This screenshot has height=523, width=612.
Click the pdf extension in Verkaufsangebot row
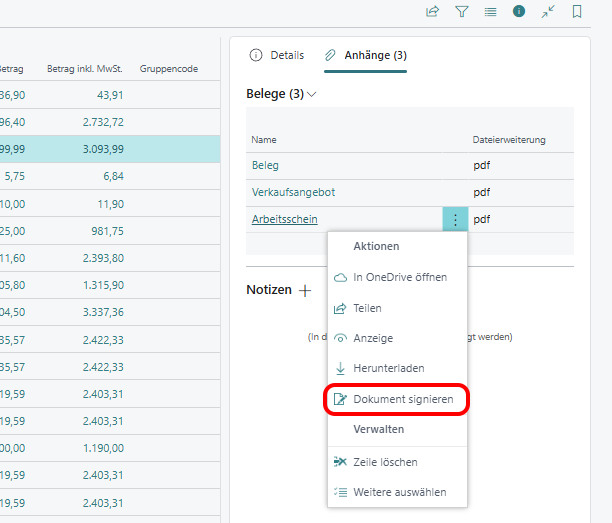pyautogui.click(x=482, y=192)
